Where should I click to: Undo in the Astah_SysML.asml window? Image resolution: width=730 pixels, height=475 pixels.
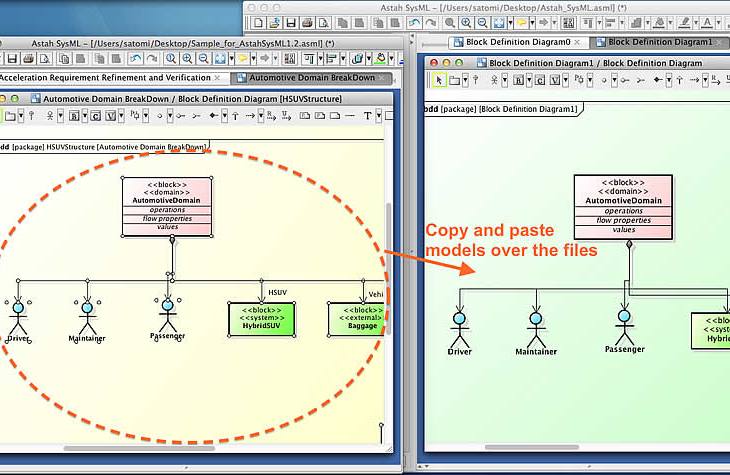pos(414,22)
